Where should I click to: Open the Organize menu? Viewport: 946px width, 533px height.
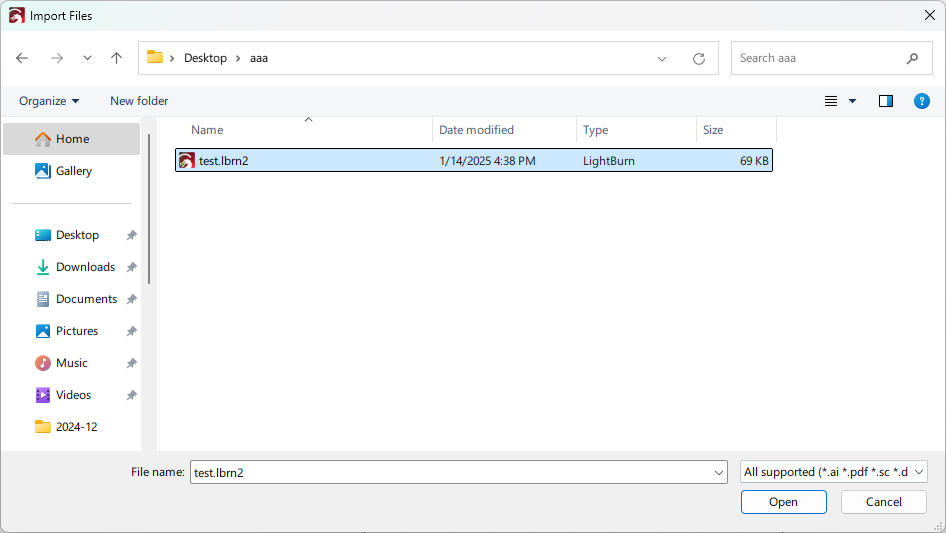(x=49, y=101)
